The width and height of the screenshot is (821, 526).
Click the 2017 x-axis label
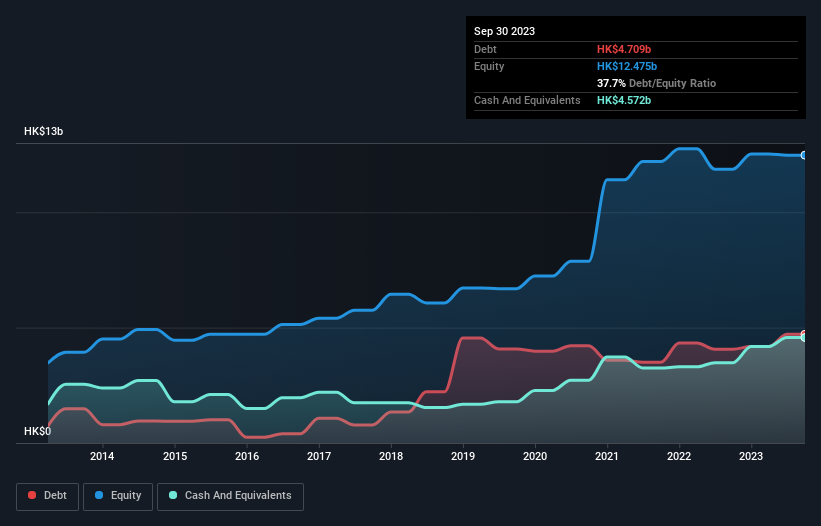pyautogui.click(x=319, y=456)
